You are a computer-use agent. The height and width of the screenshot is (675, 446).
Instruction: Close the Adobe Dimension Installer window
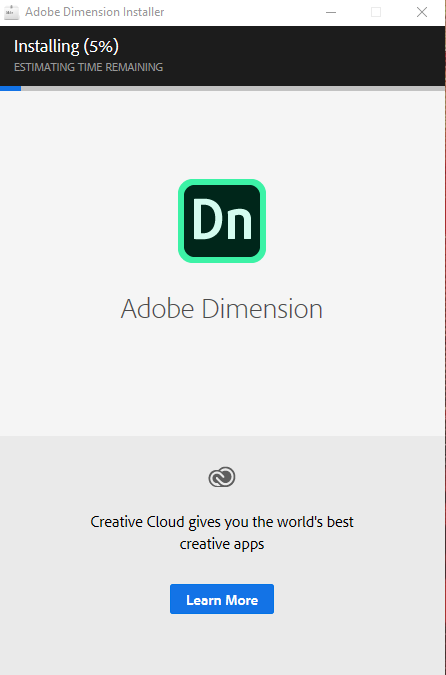[x=422, y=12]
